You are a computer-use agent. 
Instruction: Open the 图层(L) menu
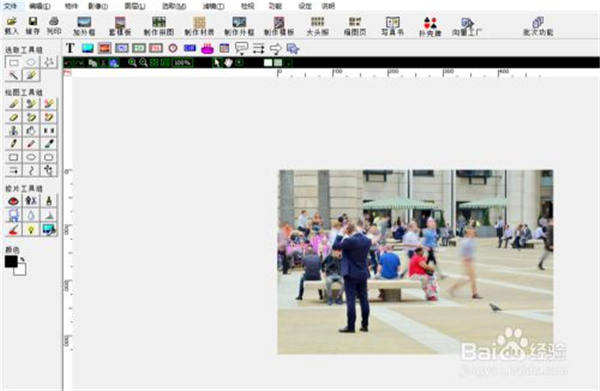135,6
